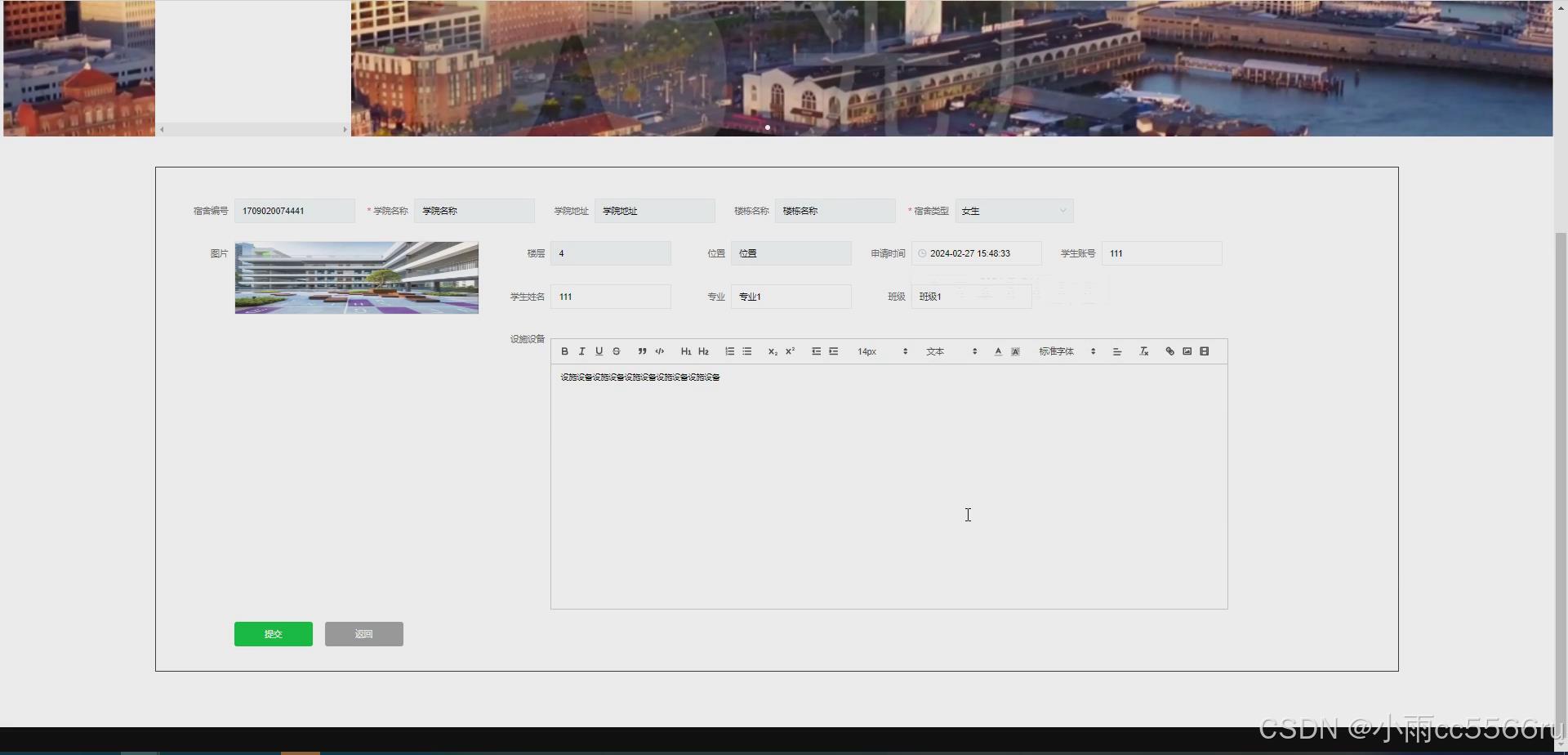Click the 楼层 field containing 4
The image size is (1568, 755).
(x=611, y=253)
